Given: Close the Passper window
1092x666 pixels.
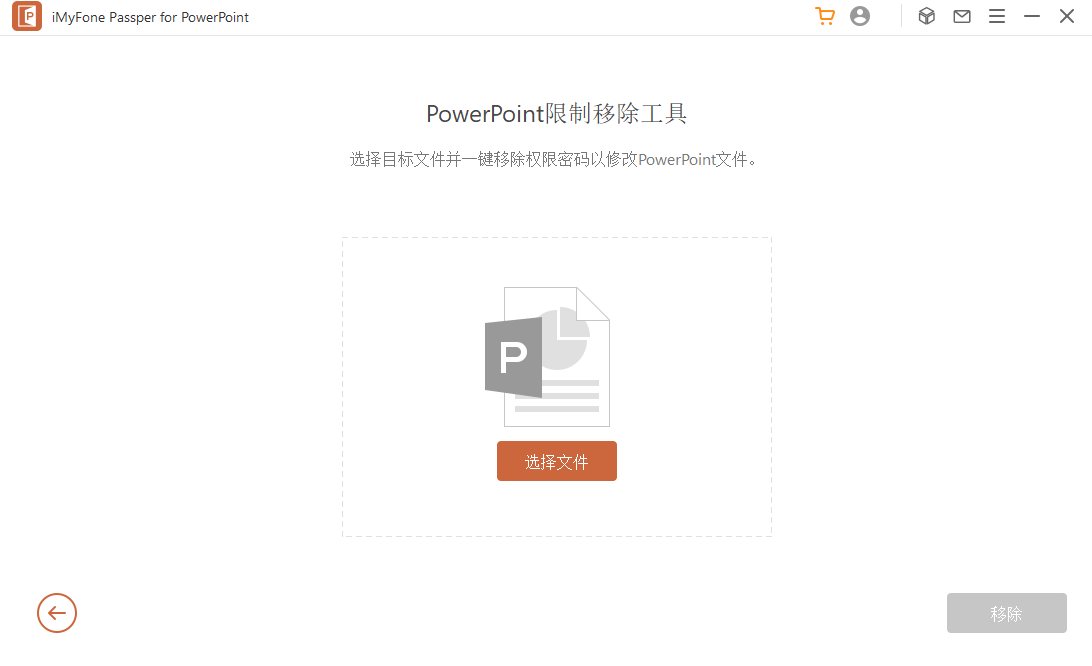Looking at the screenshot, I should coord(1067,17).
